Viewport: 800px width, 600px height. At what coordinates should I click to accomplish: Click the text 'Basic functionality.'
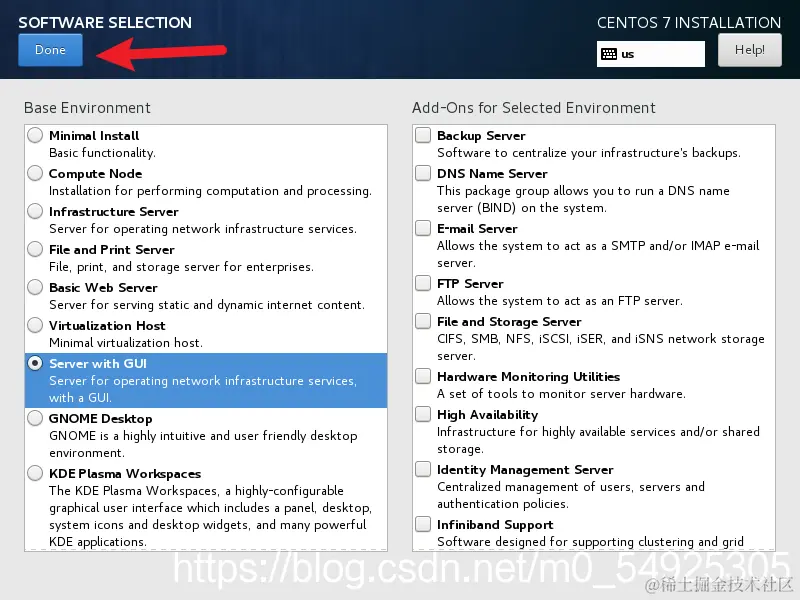(x=102, y=153)
